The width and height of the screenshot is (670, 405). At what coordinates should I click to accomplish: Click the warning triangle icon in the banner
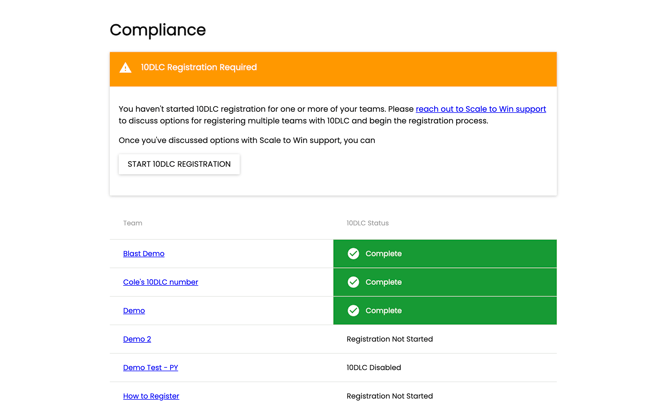(x=125, y=68)
